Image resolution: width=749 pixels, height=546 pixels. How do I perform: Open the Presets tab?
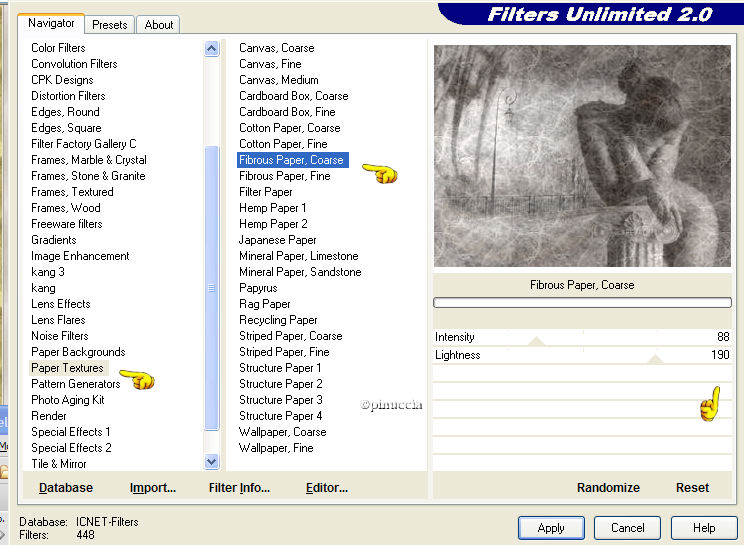click(109, 25)
